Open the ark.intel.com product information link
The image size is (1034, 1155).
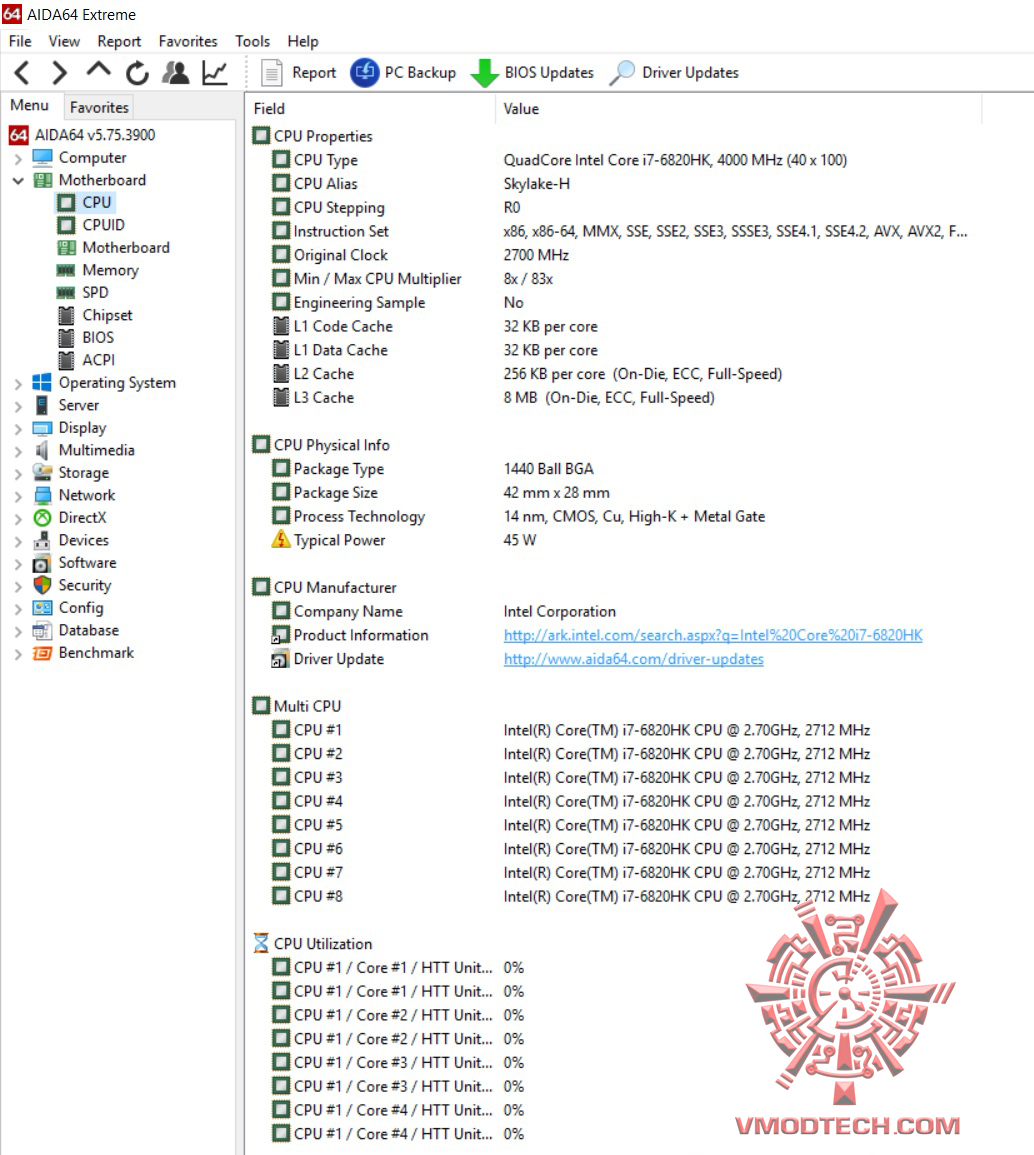click(713, 635)
